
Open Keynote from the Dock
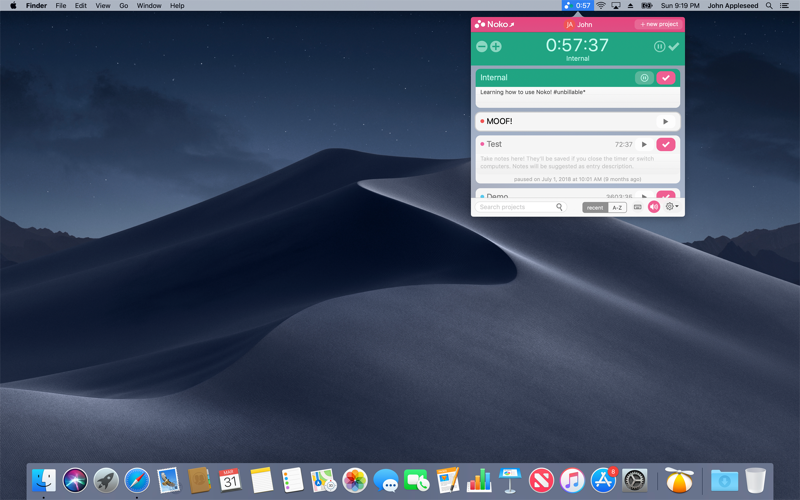tap(510, 481)
